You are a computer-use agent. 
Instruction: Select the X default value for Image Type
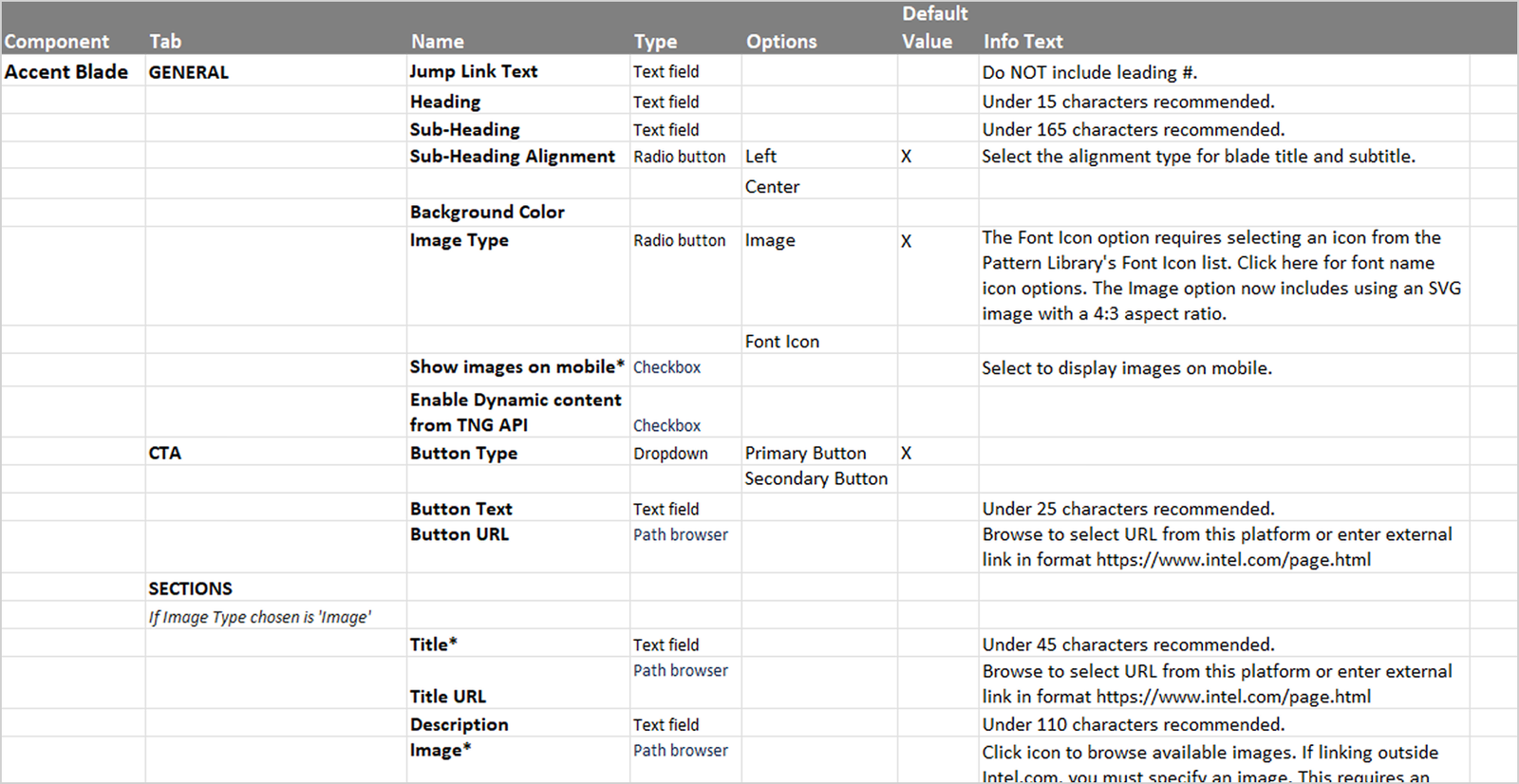point(906,241)
